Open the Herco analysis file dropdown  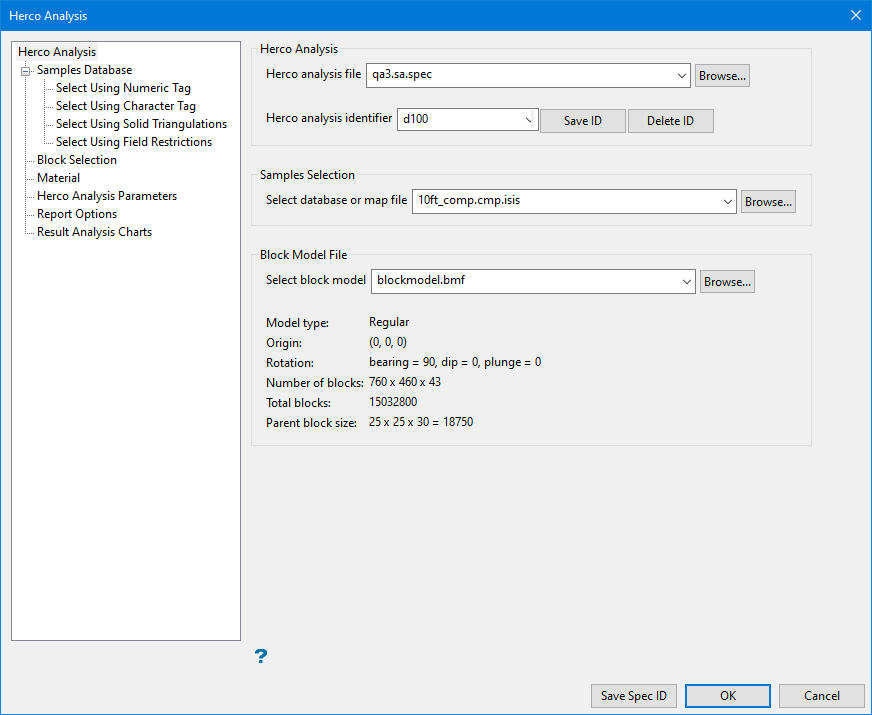tap(682, 75)
